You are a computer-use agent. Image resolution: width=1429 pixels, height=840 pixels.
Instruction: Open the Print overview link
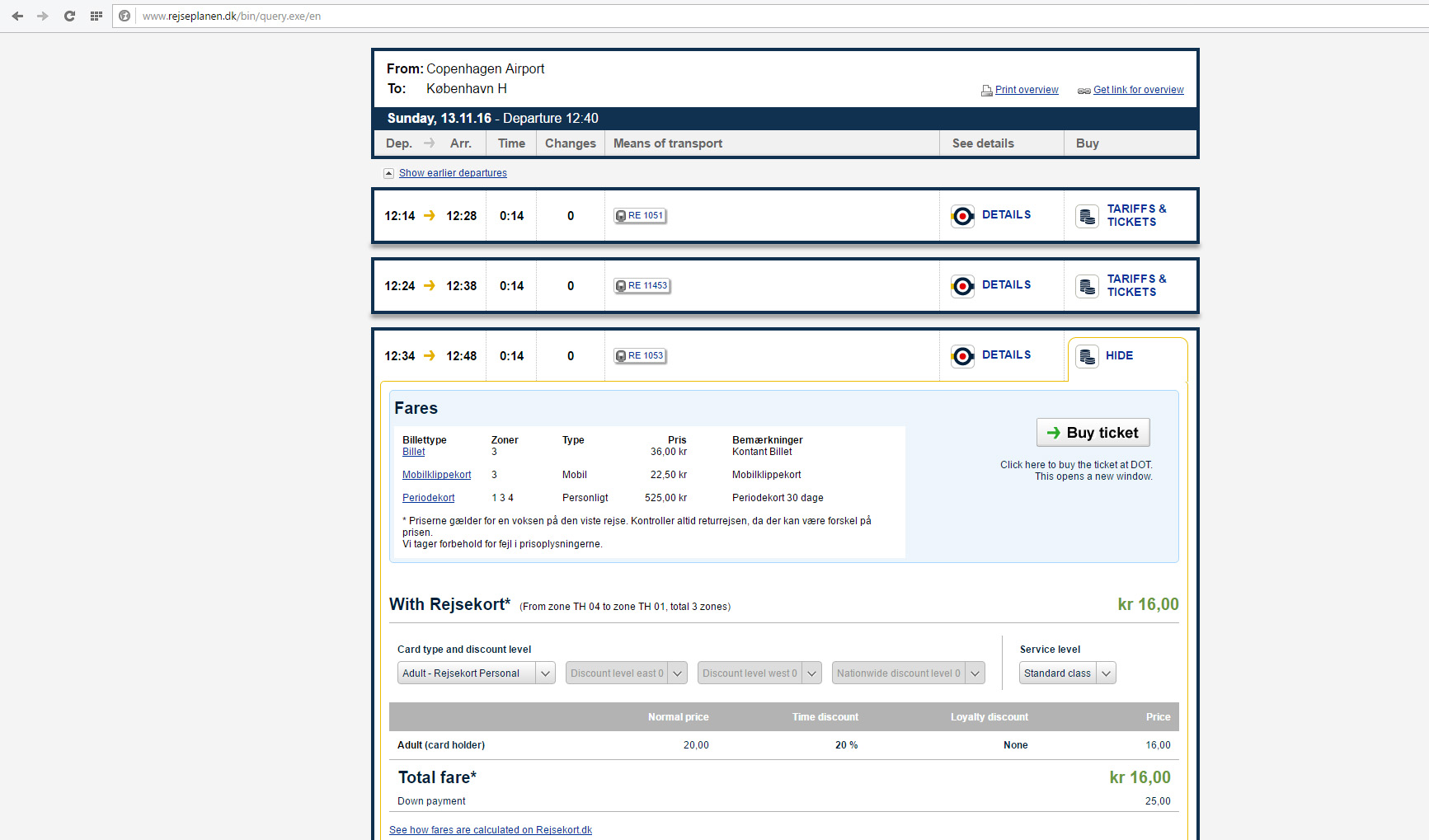(1026, 90)
